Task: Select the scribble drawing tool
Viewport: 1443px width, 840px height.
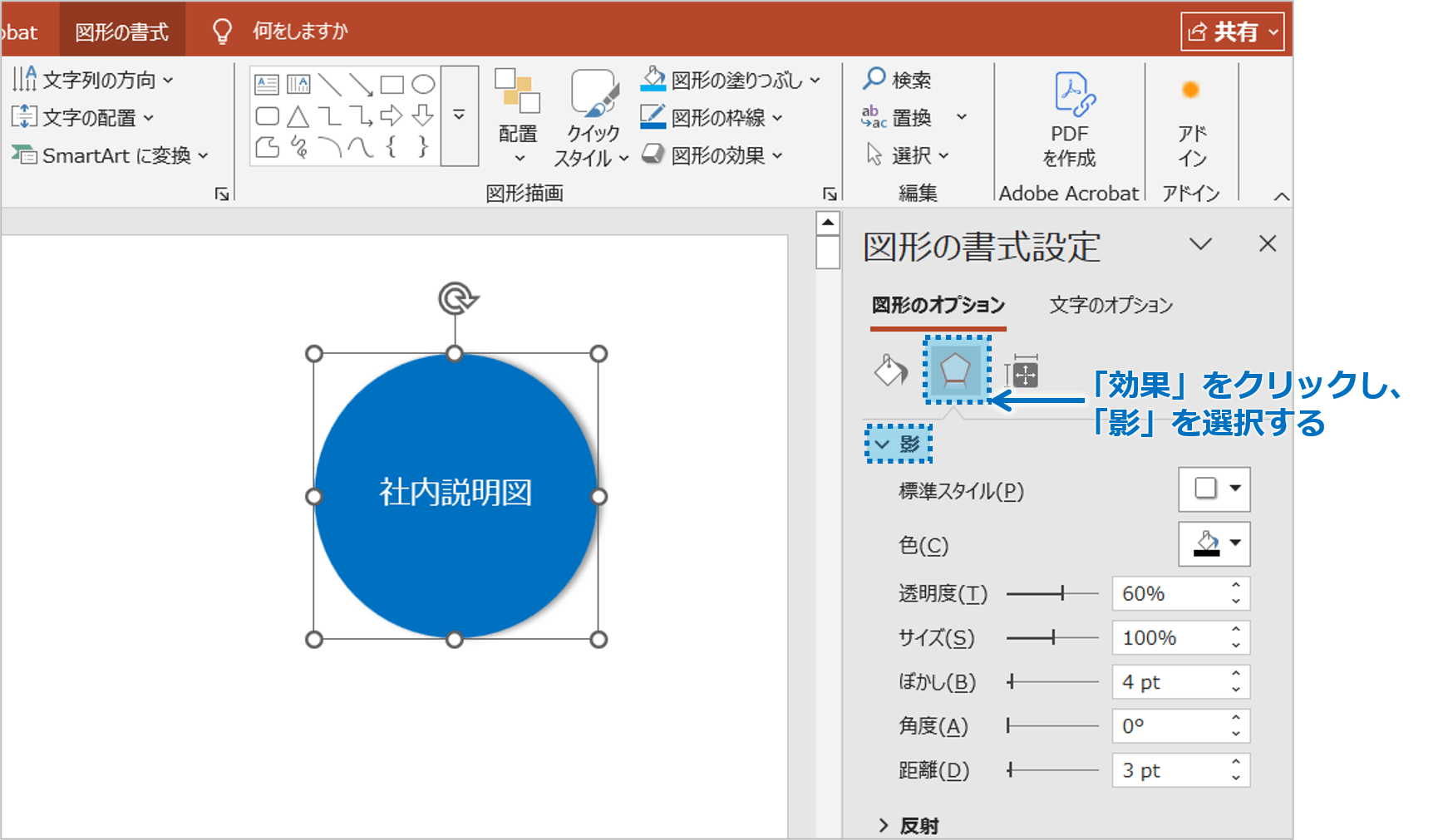Action: (x=298, y=147)
